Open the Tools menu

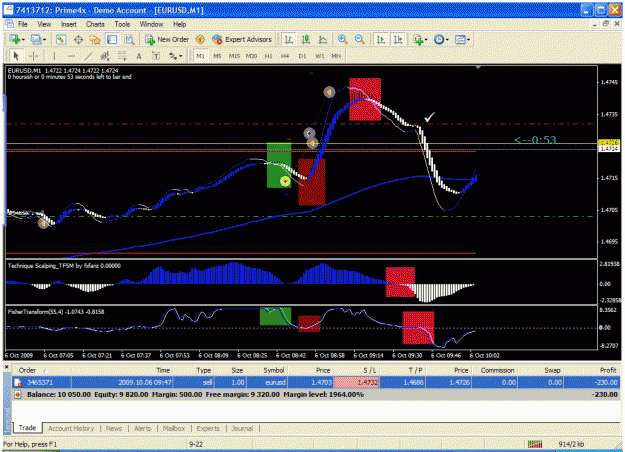(x=122, y=24)
